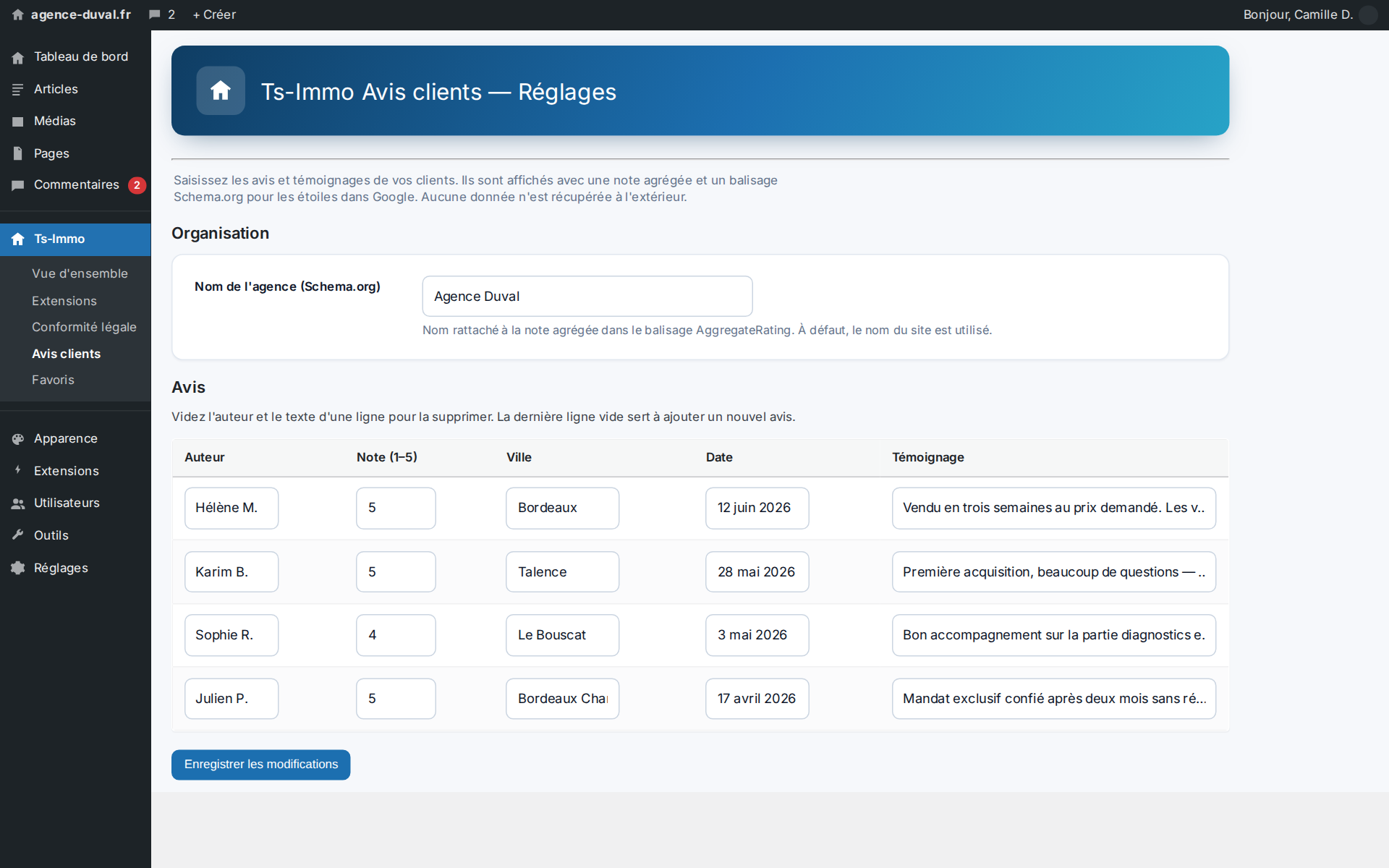
Task: Click the Talence city field
Action: (562, 572)
